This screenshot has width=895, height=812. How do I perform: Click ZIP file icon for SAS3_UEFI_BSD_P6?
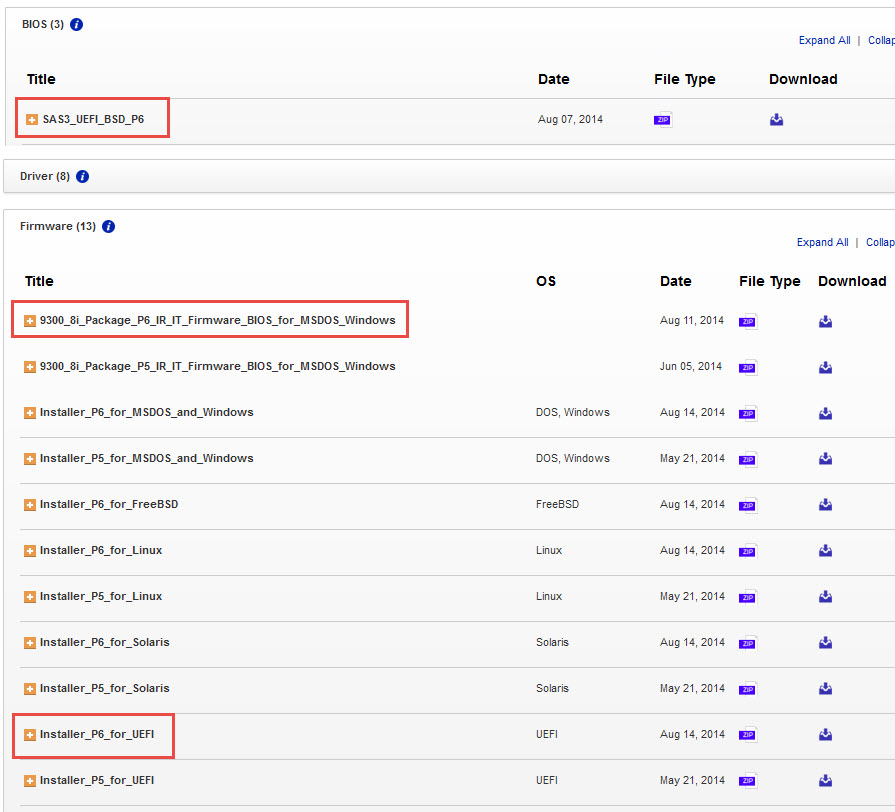click(663, 120)
